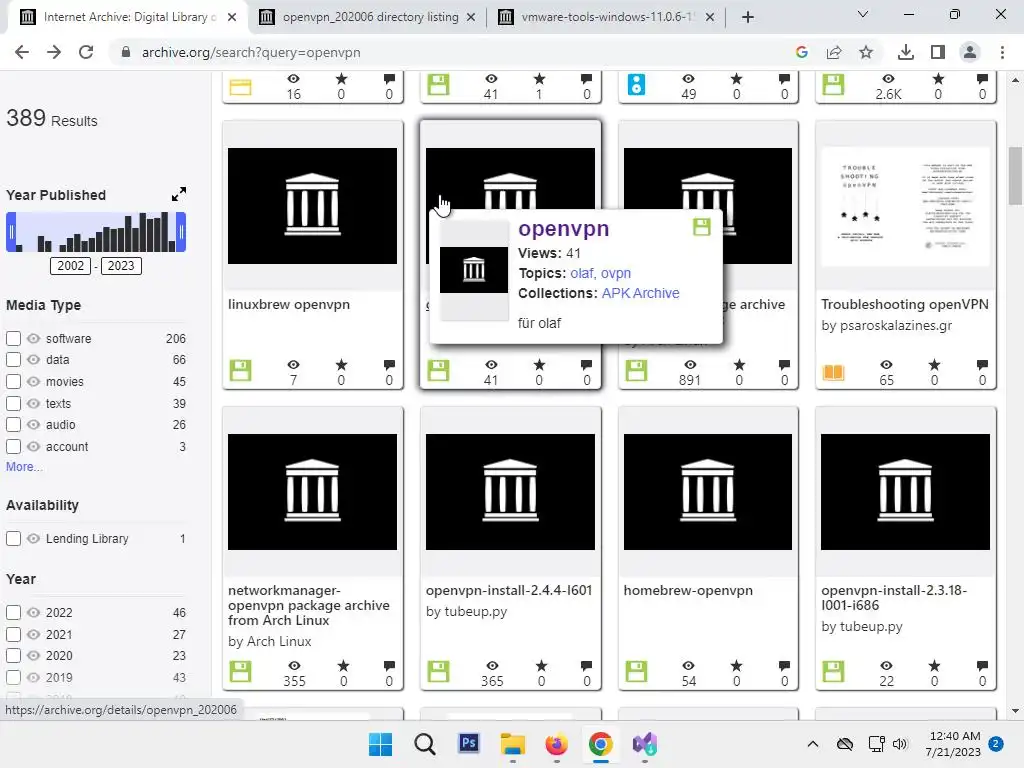Show hidden system tray icons
This screenshot has height=768, width=1024.
click(x=812, y=744)
